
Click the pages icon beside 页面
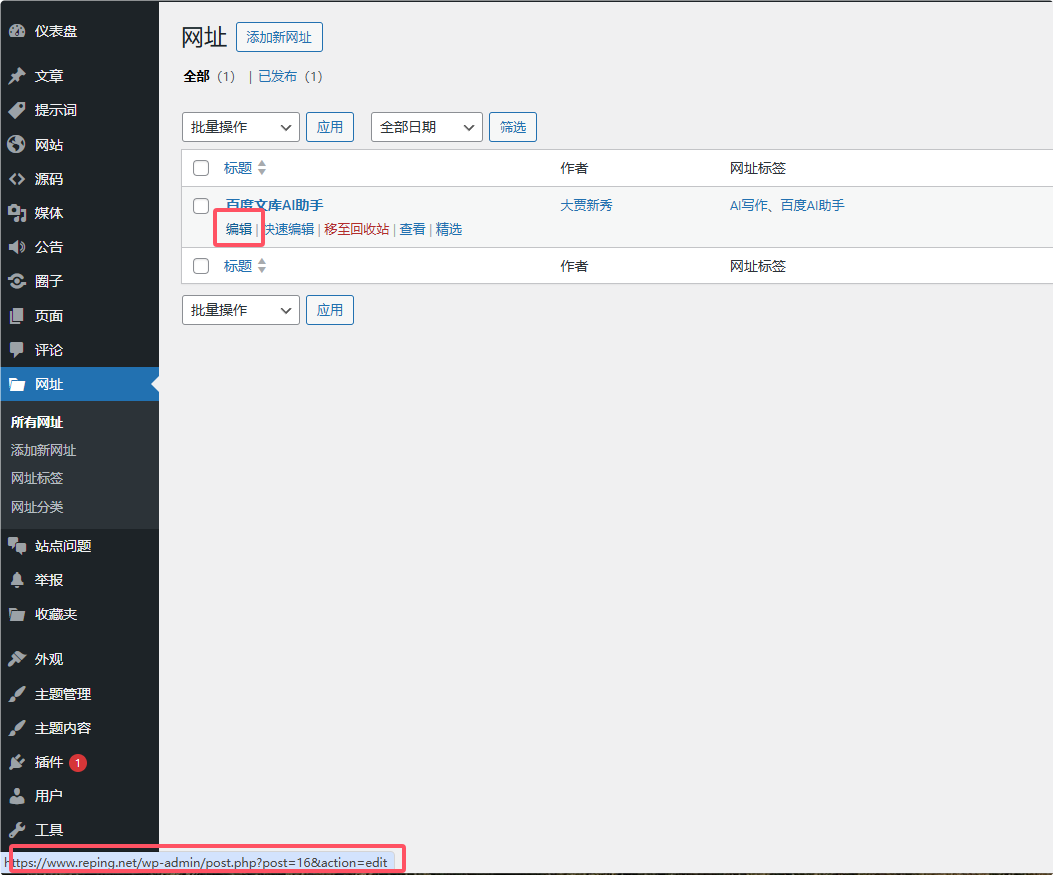coord(17,316)
